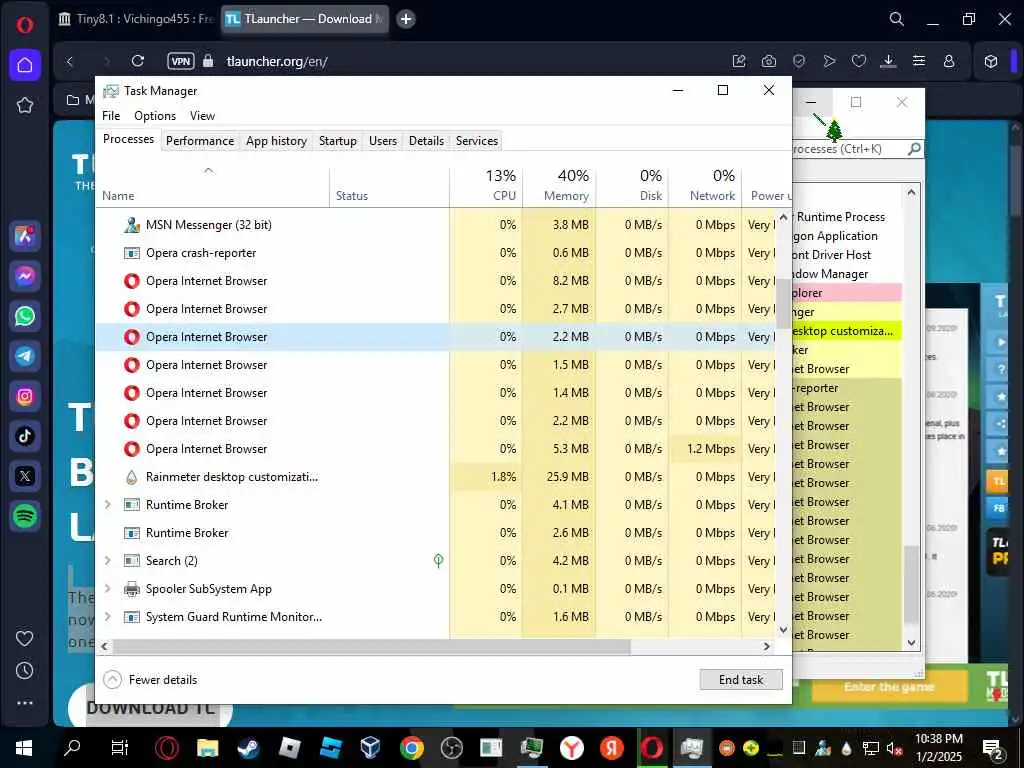1024x768 pixels.
Task: Select Opera crash-reporter process
Action: [x=436, y=253]
